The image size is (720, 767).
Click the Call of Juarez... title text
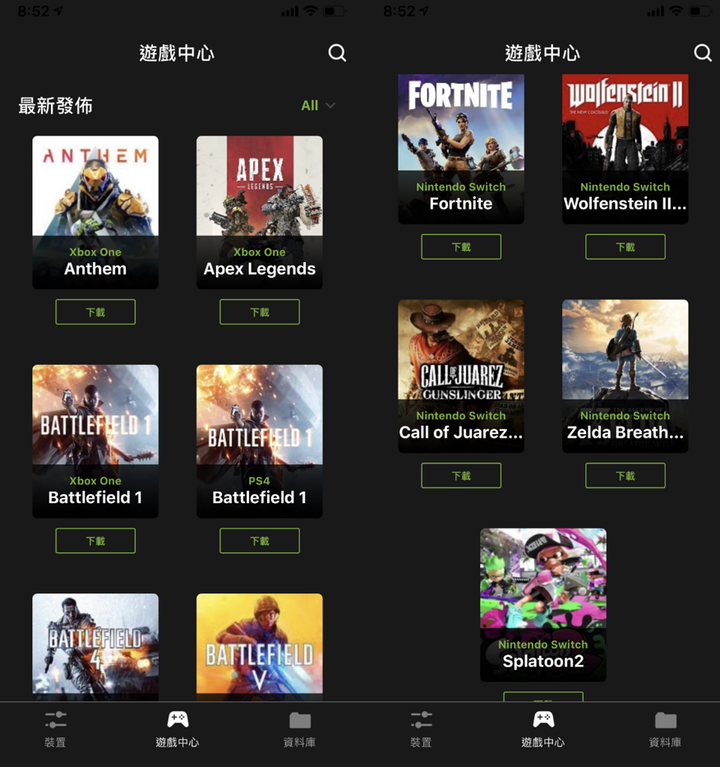pos(461,432)
